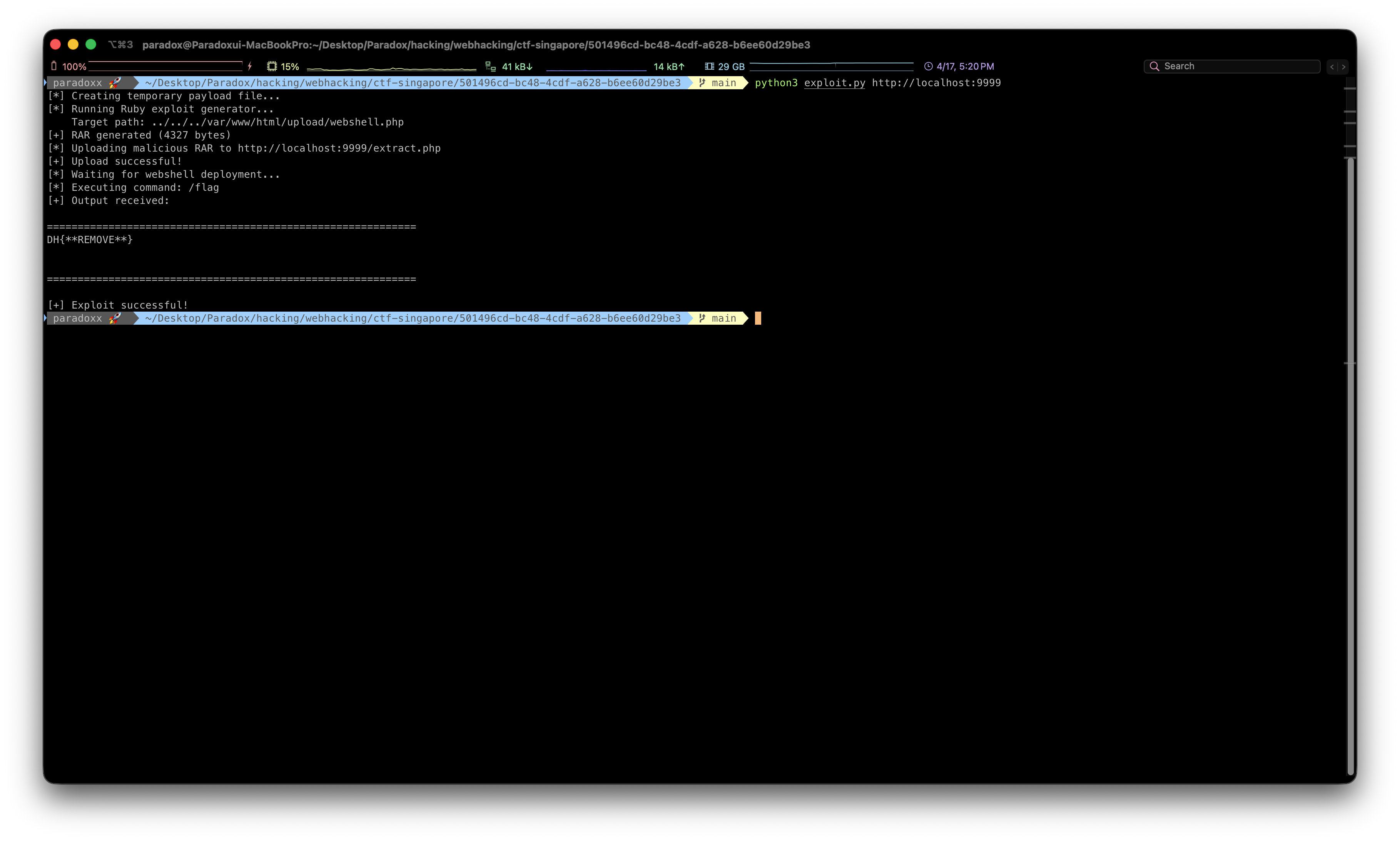1400x841 pixels.
Task: Click the window title path text
Action: coord(476,45)
